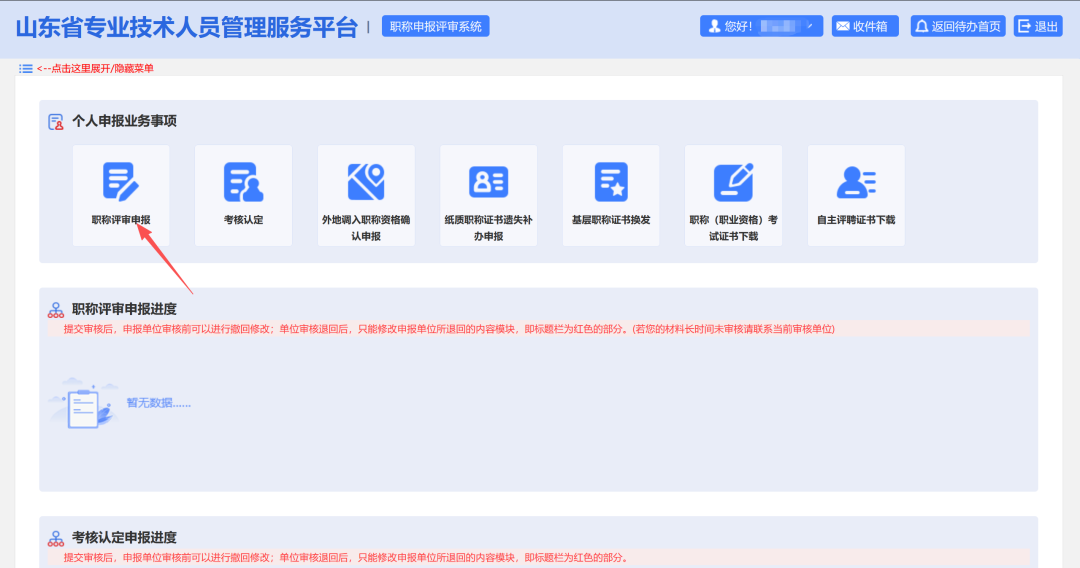Viewport: 1080px width, 568px height.
Task: Open the 职称评审申报 tile
Action: tap(121, 196)
